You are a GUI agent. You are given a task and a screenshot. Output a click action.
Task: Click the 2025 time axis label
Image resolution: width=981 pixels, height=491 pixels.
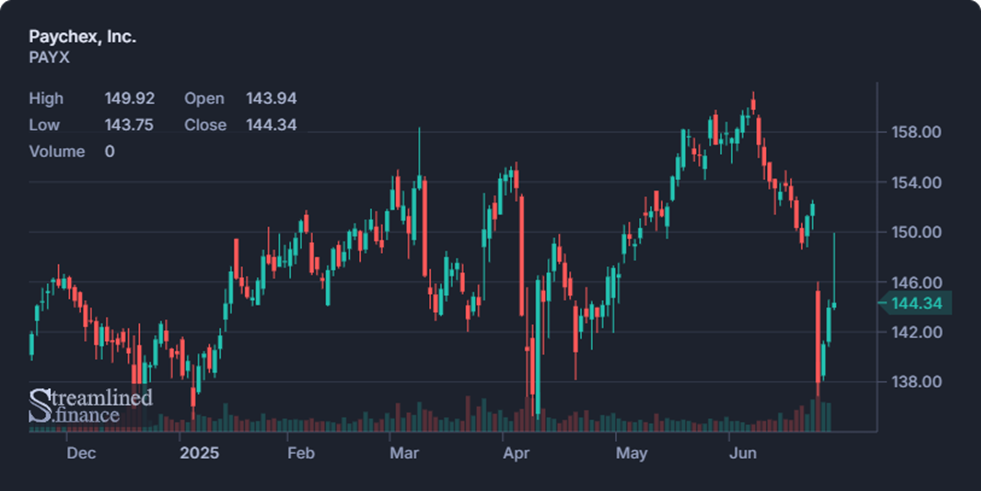coord(200,453)
